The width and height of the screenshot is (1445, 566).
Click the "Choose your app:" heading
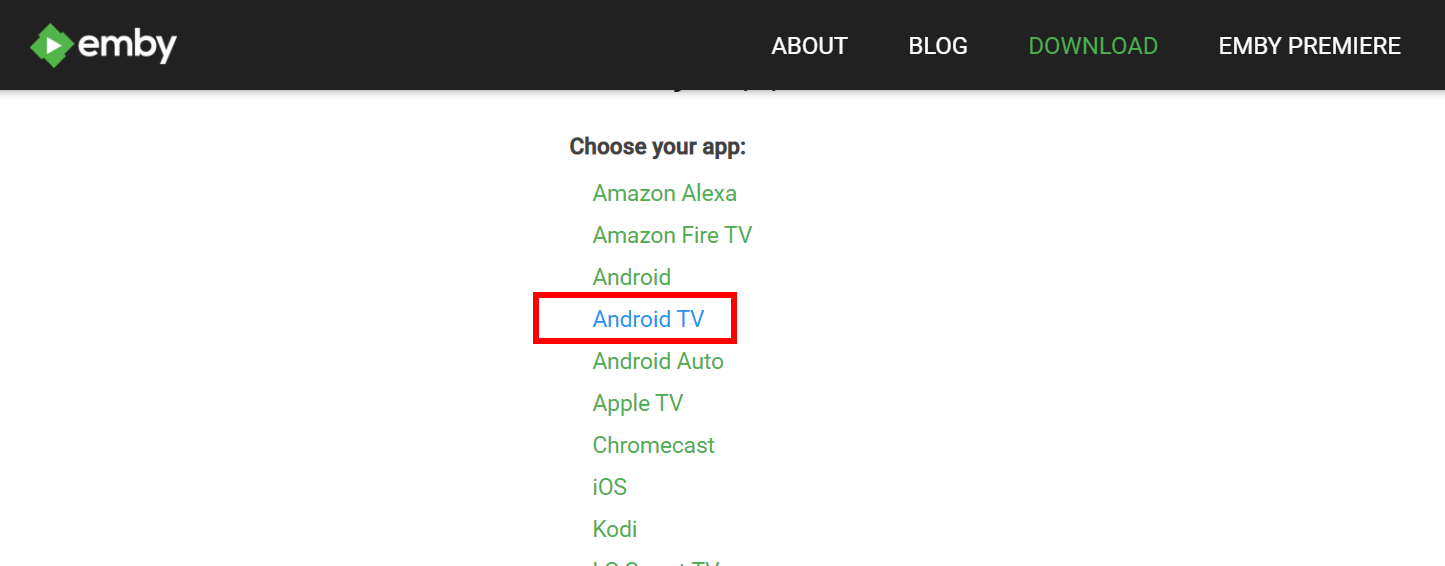click(x=657, y=147)
